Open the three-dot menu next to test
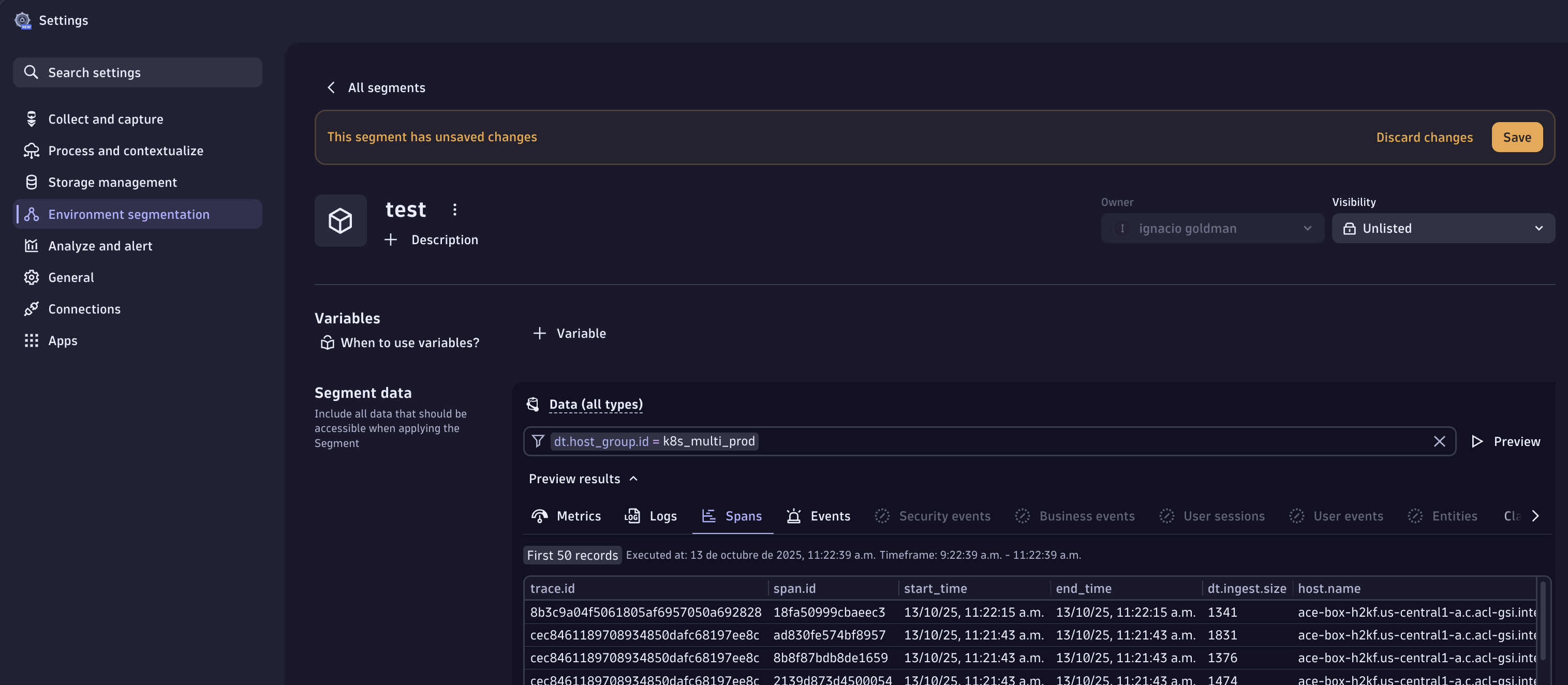The width and height of the screenshot is (1568, 685). (454, 210)
